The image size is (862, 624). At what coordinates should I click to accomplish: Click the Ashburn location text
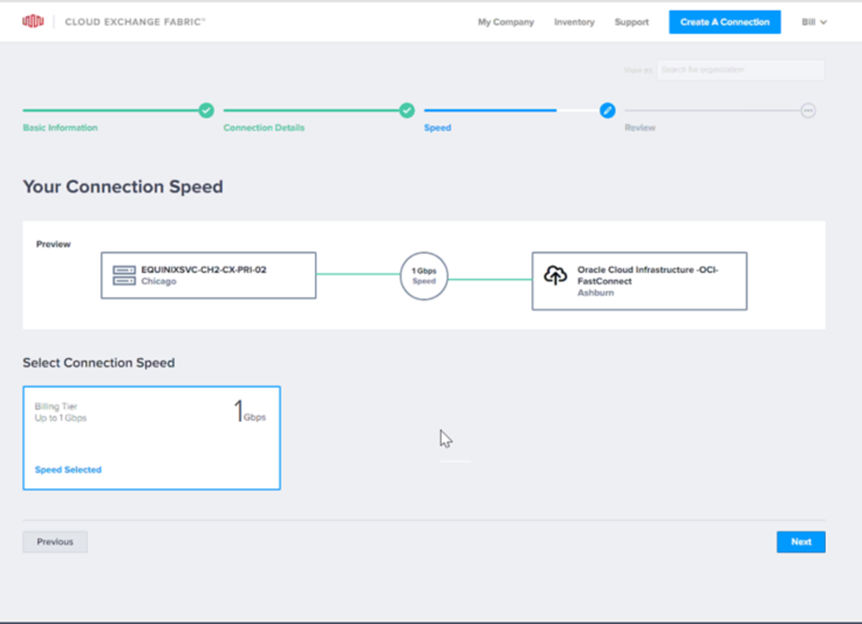(595, 292)
